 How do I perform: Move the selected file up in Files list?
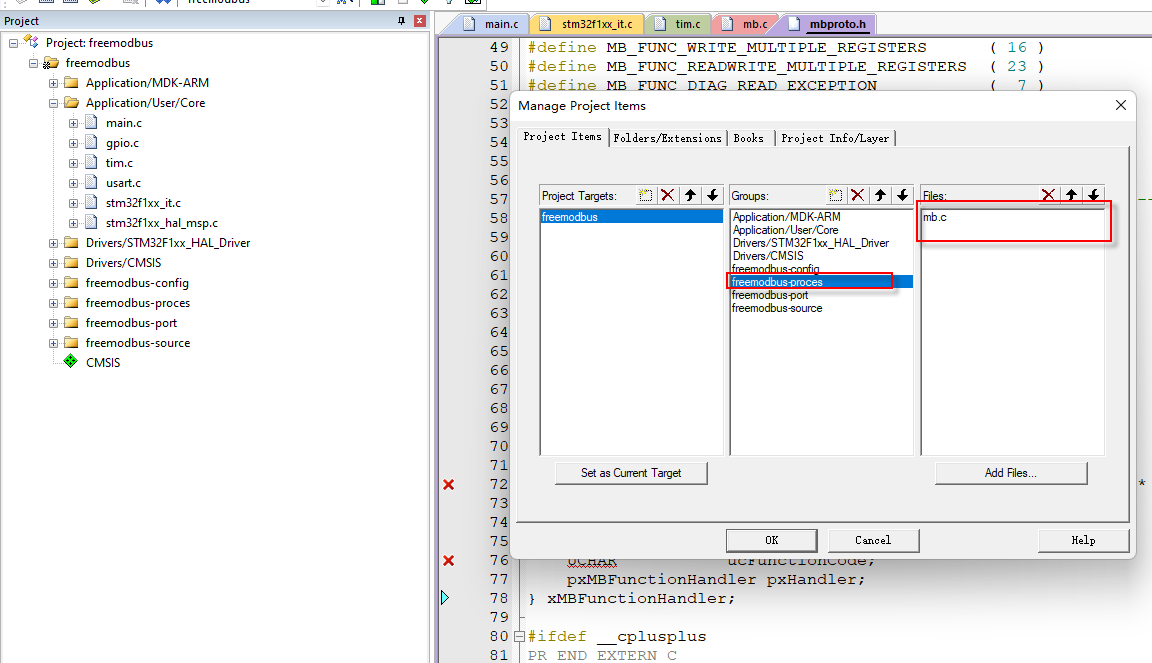tap(1070, 195)
